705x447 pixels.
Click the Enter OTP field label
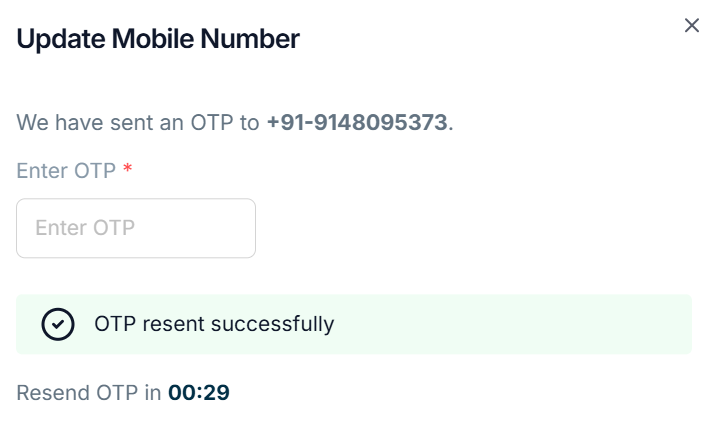[x=66, y=170]
